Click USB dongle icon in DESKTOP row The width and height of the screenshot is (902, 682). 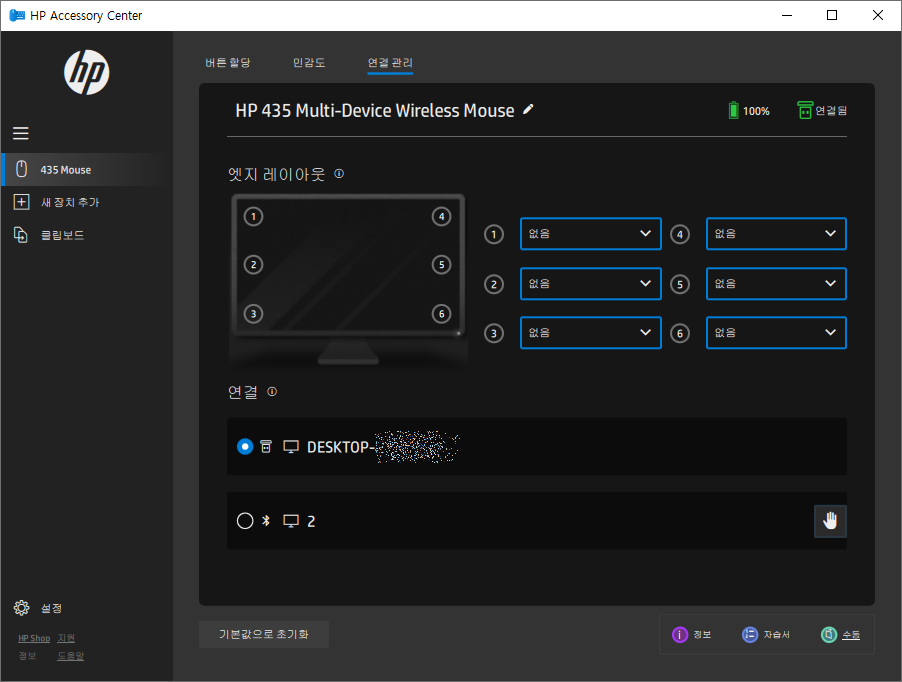tap(266, 446)
